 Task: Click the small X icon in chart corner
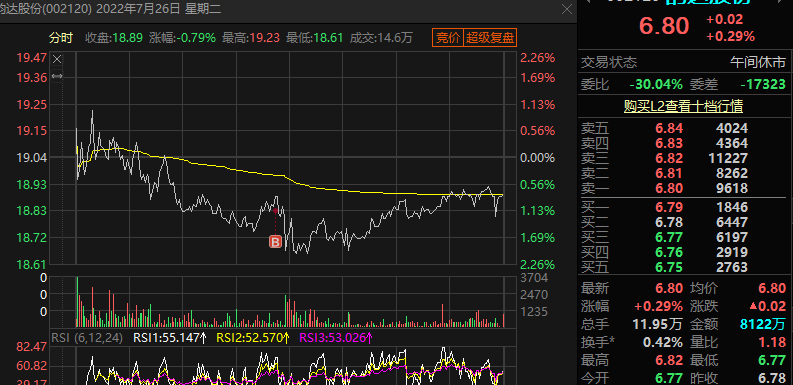57,60
